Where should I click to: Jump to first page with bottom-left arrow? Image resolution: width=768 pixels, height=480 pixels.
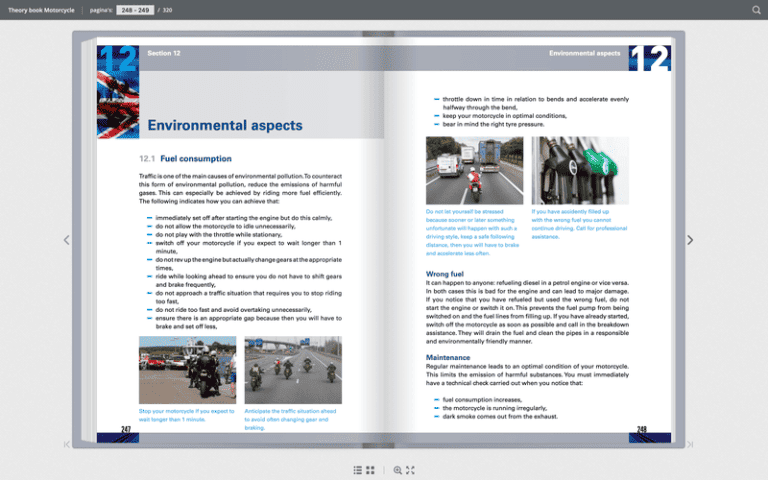pyautogui.click(x=67, y=444)
